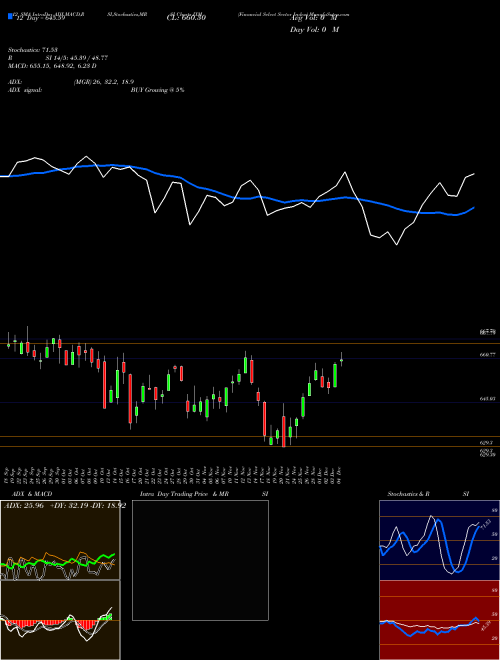Click the blue 12-day SMA legend square
The image size is (500, 660).
click(10, 16)
